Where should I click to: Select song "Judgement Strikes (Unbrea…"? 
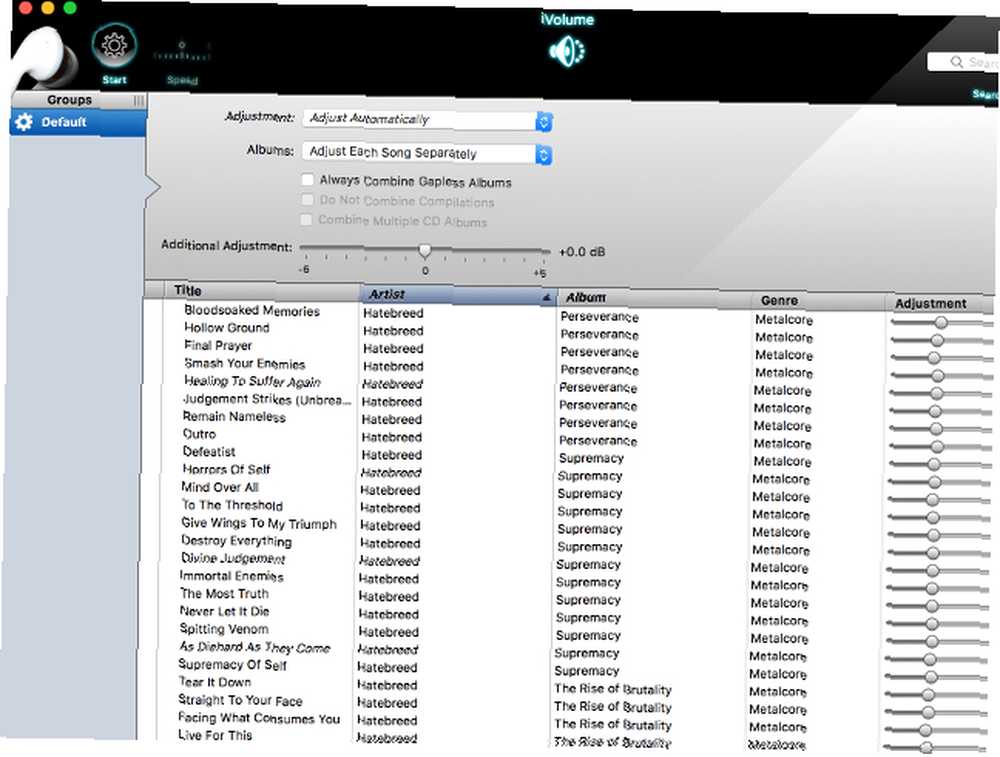(267, 399)
